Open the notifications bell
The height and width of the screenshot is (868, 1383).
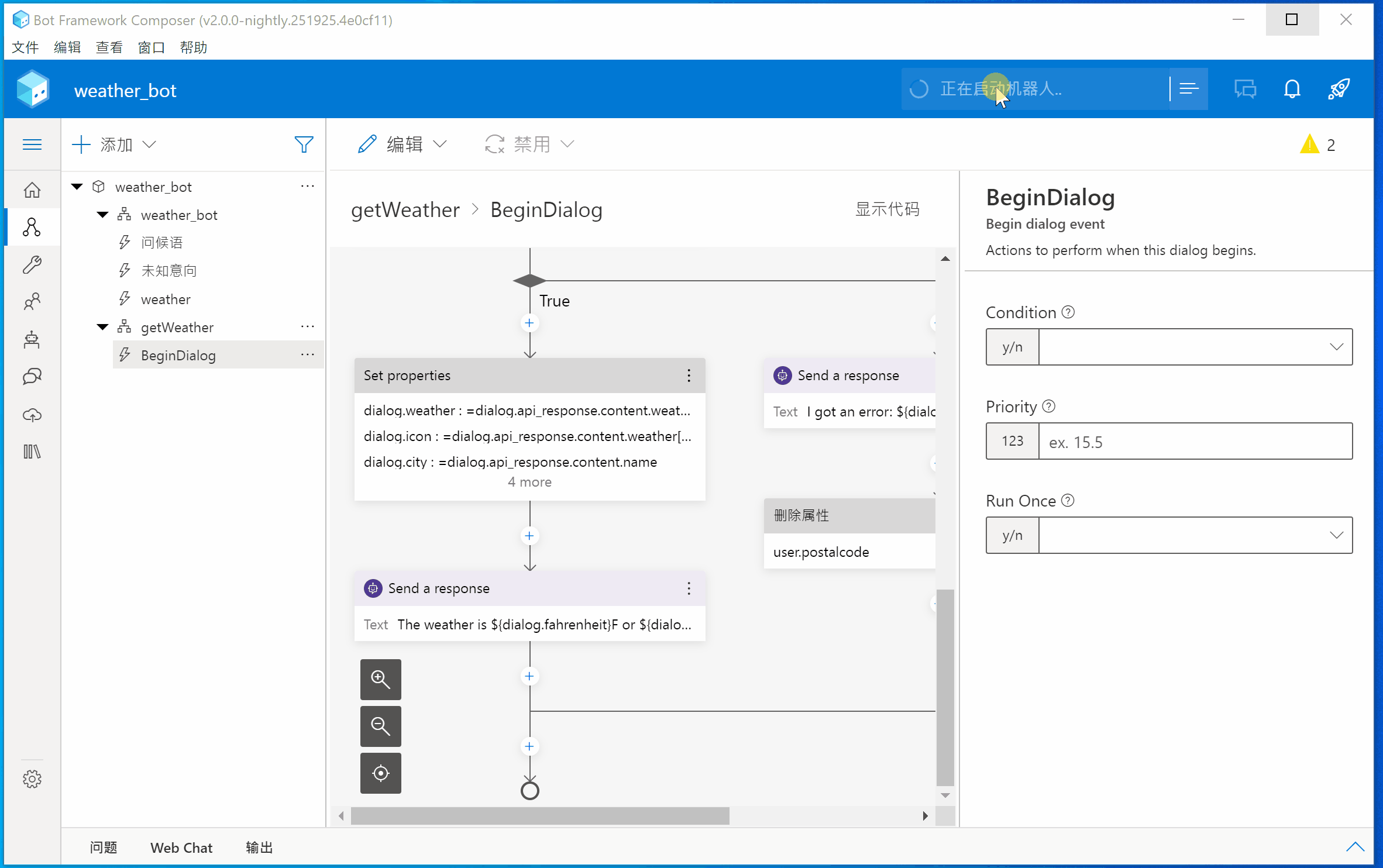coord(1292,89)
